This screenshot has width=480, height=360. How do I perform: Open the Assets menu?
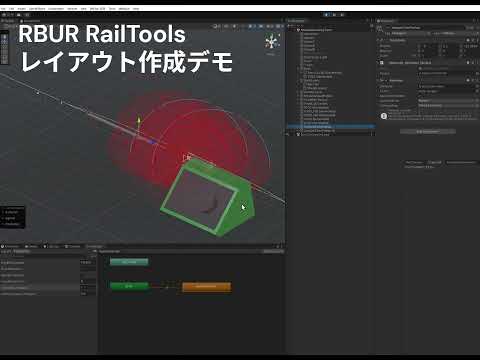[x=21, y=8]
